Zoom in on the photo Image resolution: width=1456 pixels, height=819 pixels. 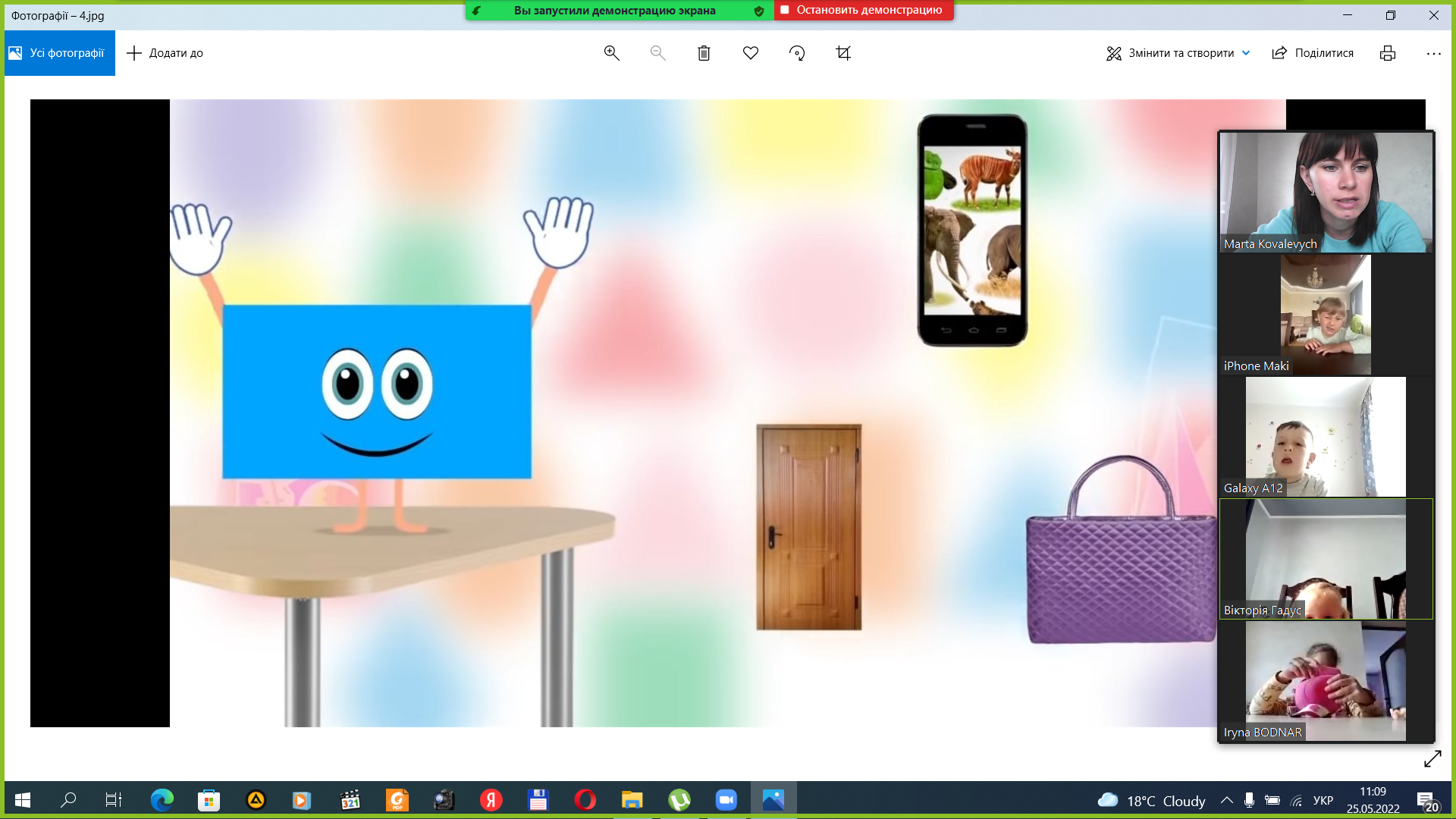point(612,53)
